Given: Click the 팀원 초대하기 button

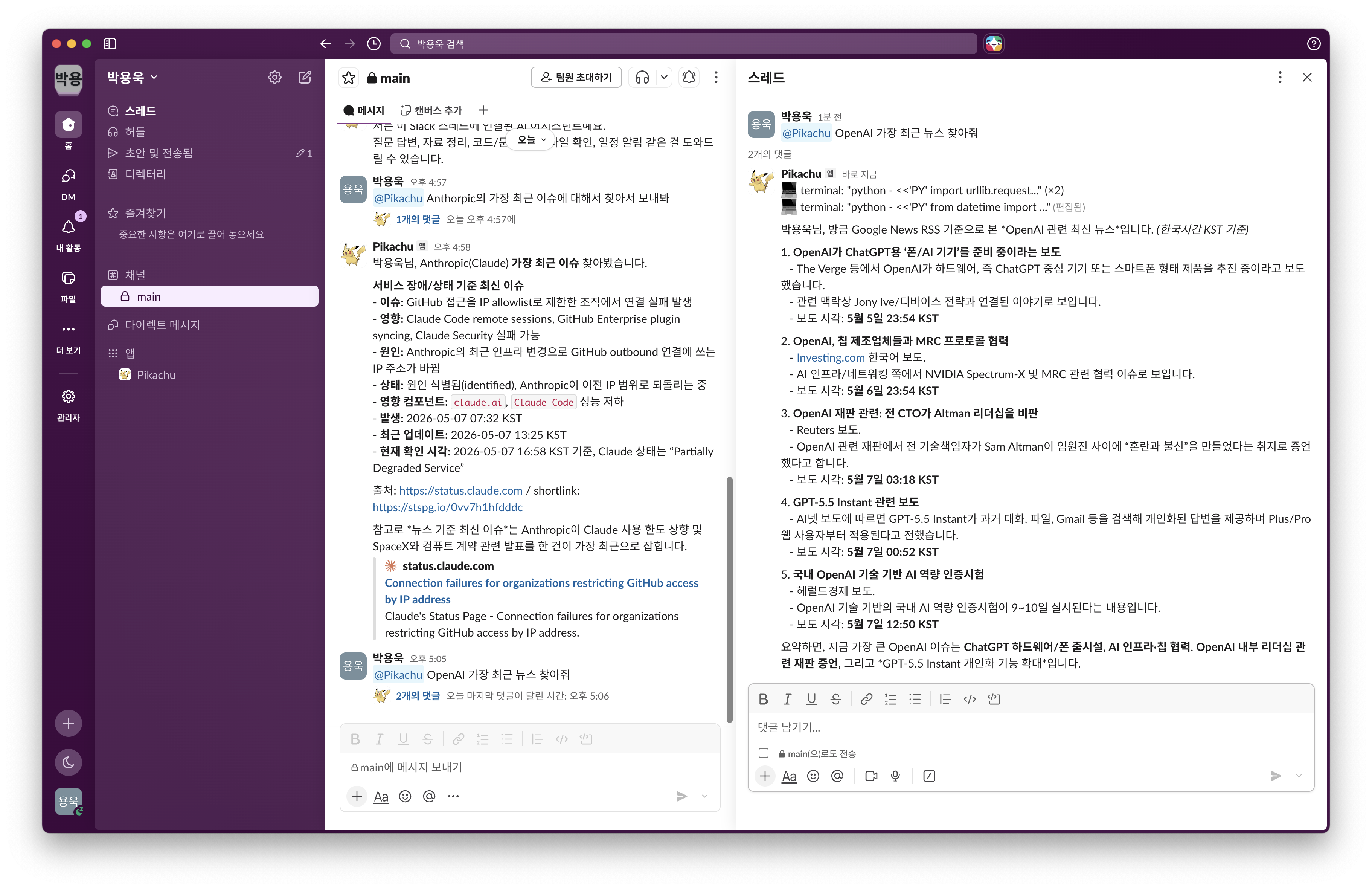Looking at the screenshot, I should click(x=576, y=77).
